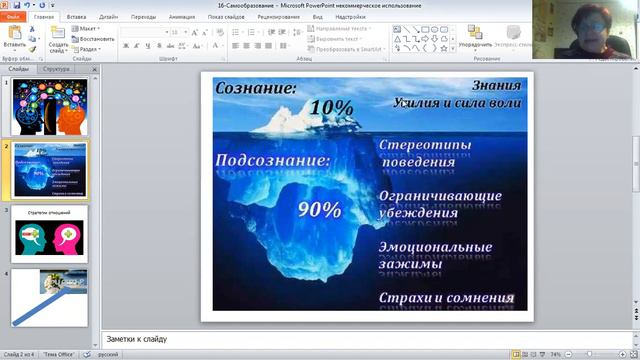Open the Customize Quick Access Toolbar dropdown

(52, 6)
